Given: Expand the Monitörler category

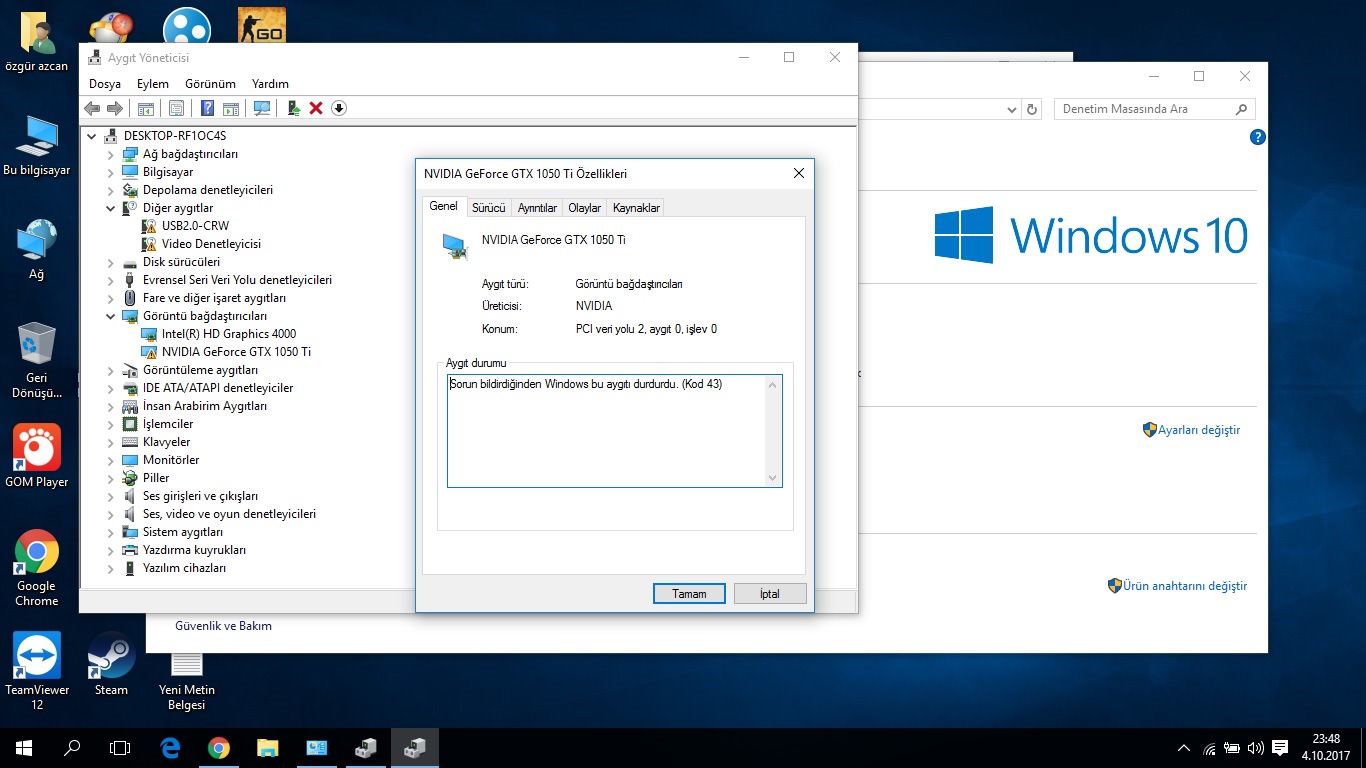Looking at the screenshot, I should (x=111, y=460).
